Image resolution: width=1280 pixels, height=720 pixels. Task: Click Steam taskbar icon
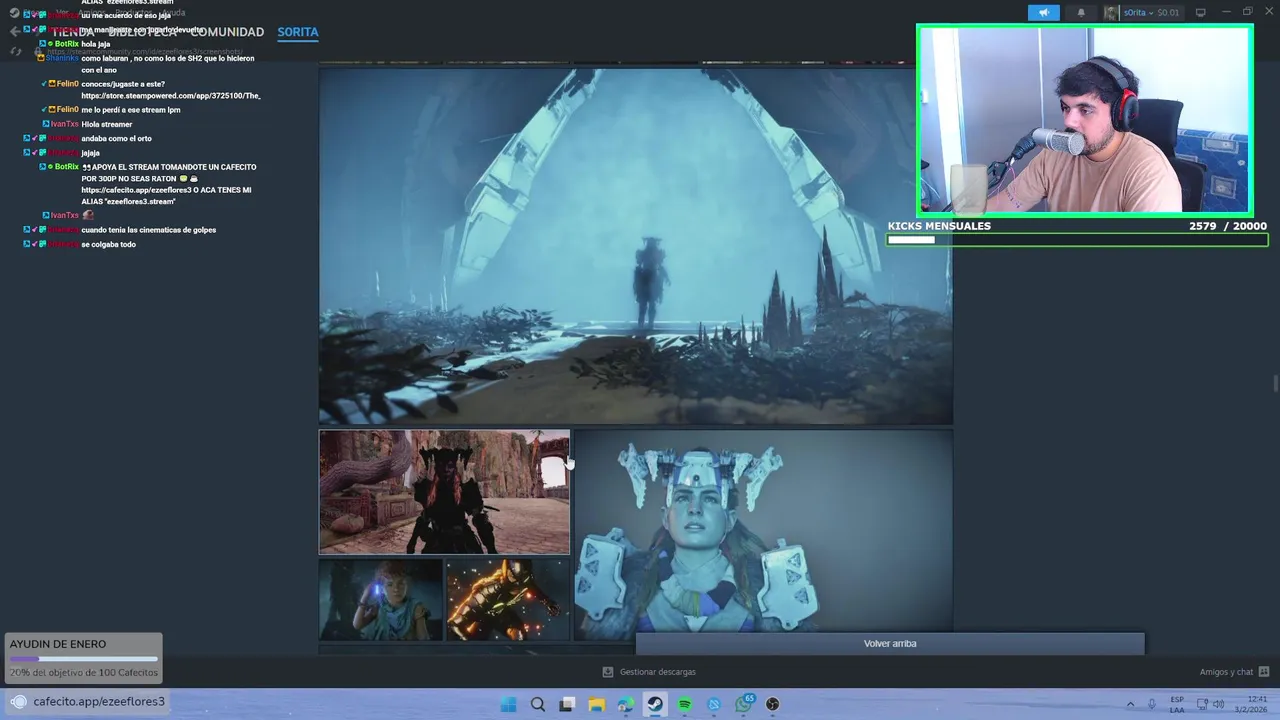pyautogui.click(x=655, y=704)
